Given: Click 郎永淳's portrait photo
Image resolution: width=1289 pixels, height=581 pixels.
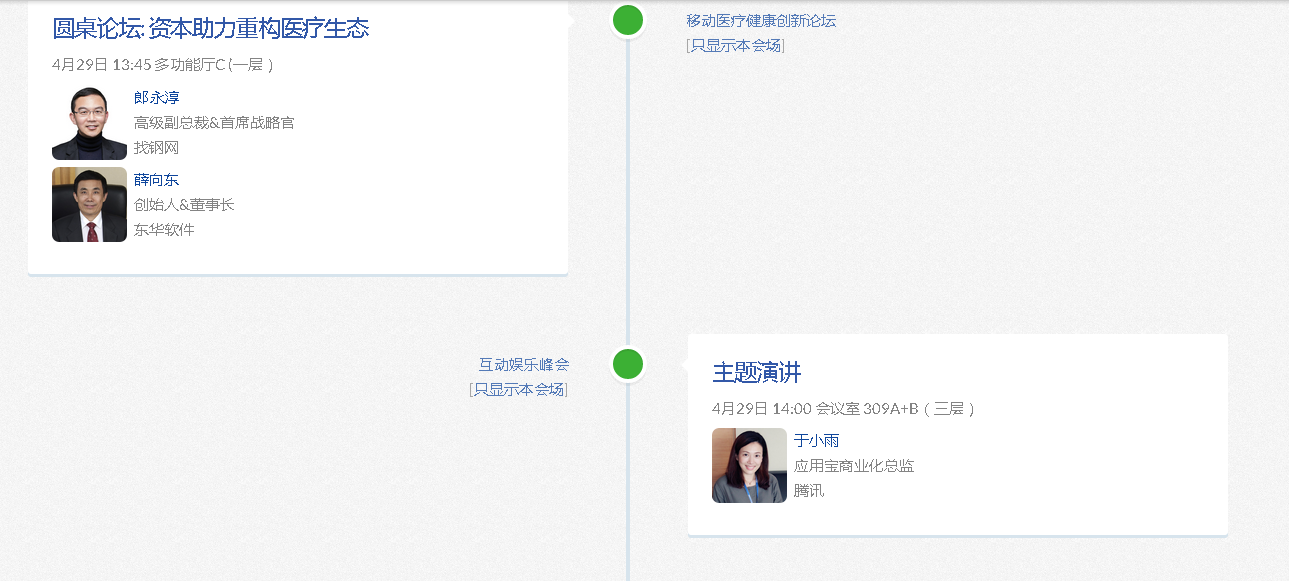Looking at the screenshot, I should pyautogui.click(x=89, y=123).
